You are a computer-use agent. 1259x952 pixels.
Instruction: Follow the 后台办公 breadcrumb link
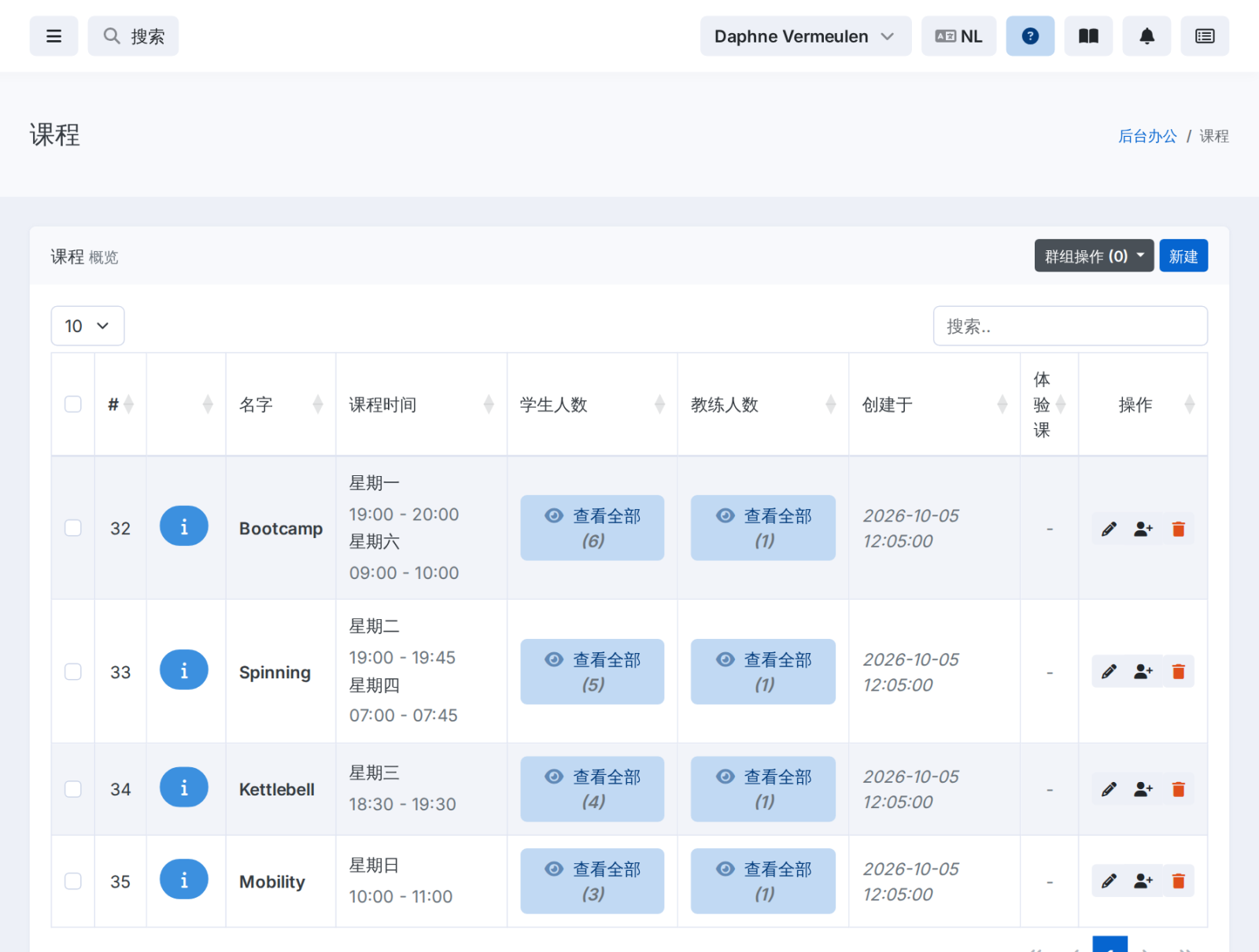(1147, 136)
